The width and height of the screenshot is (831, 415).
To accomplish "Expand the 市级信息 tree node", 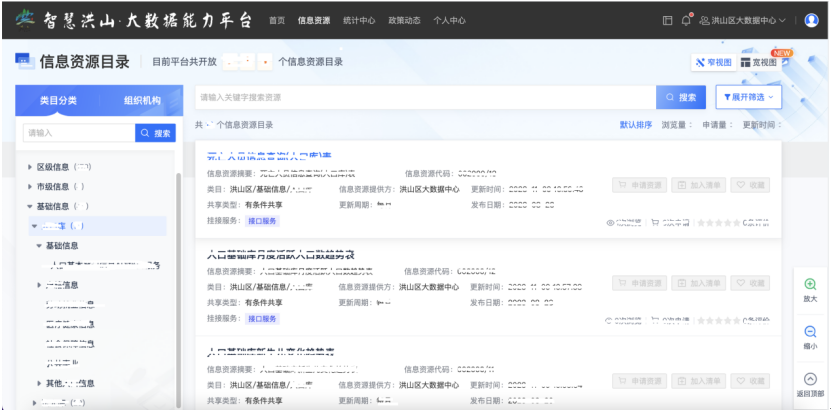I will (30, 187).
